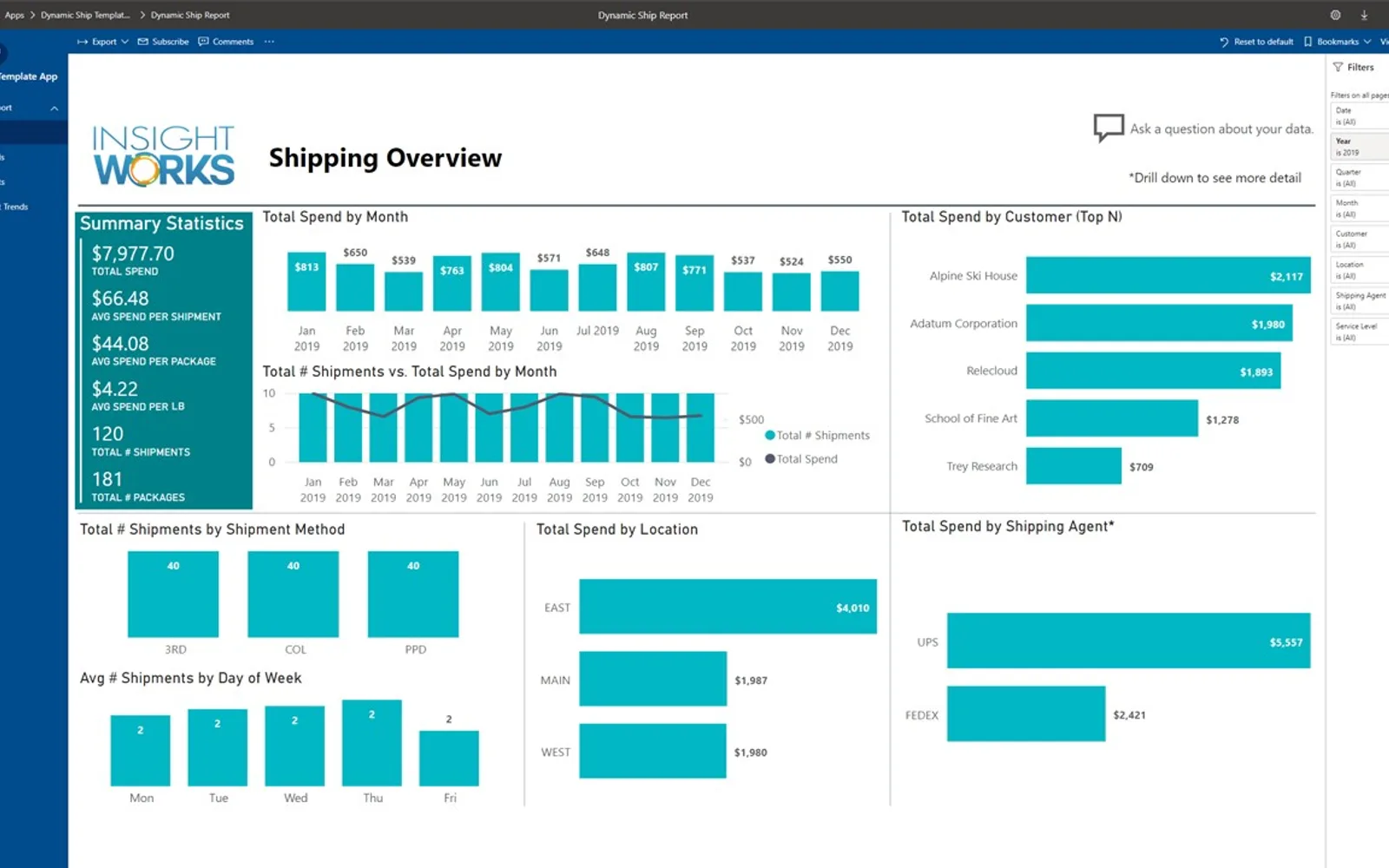Expand the Month filter card
The height and width of the screenshot is (868, 1389).
(x=1359, y=208)
